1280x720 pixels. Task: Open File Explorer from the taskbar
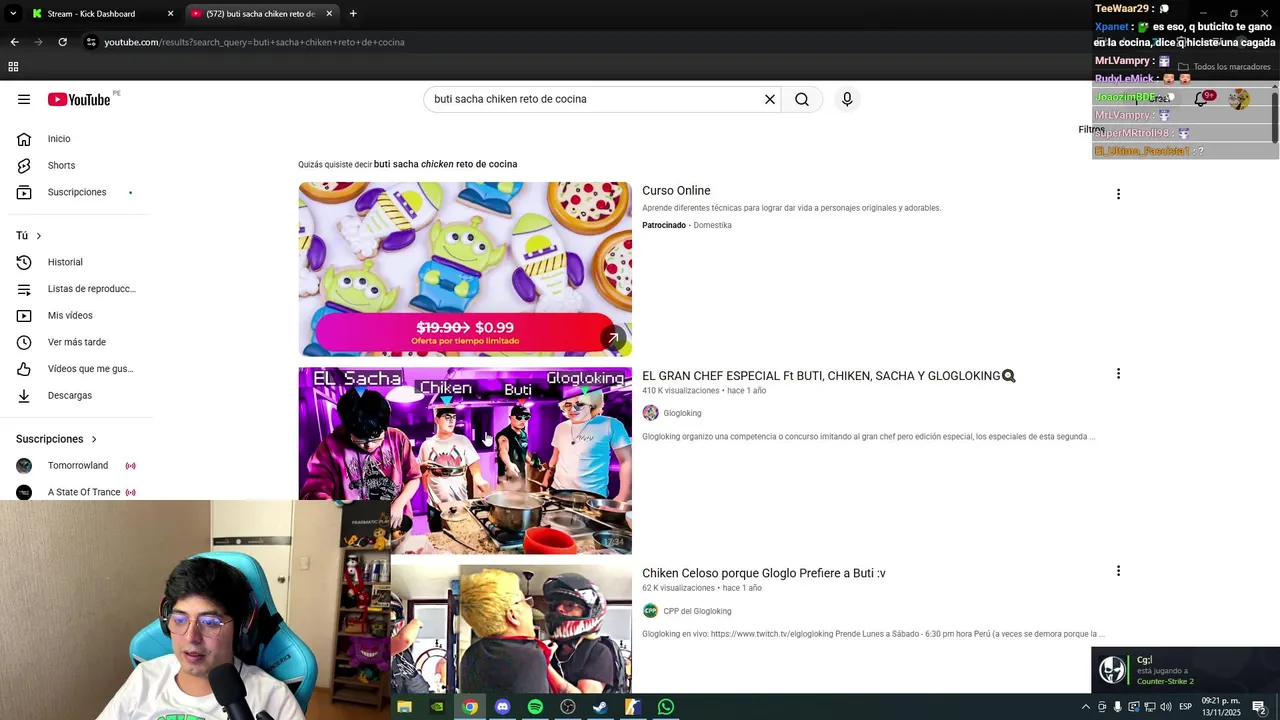pyautogui.click(x=404, y=707)
